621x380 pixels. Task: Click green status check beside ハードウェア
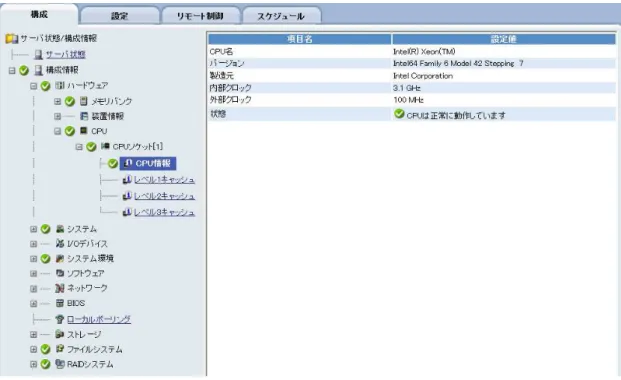point(46,86)
